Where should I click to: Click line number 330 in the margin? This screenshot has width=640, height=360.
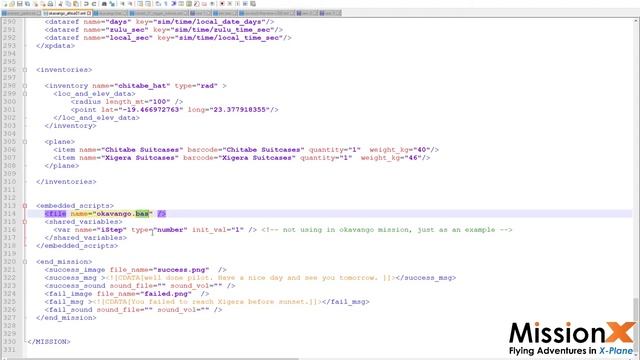click(x=9, y=342)
